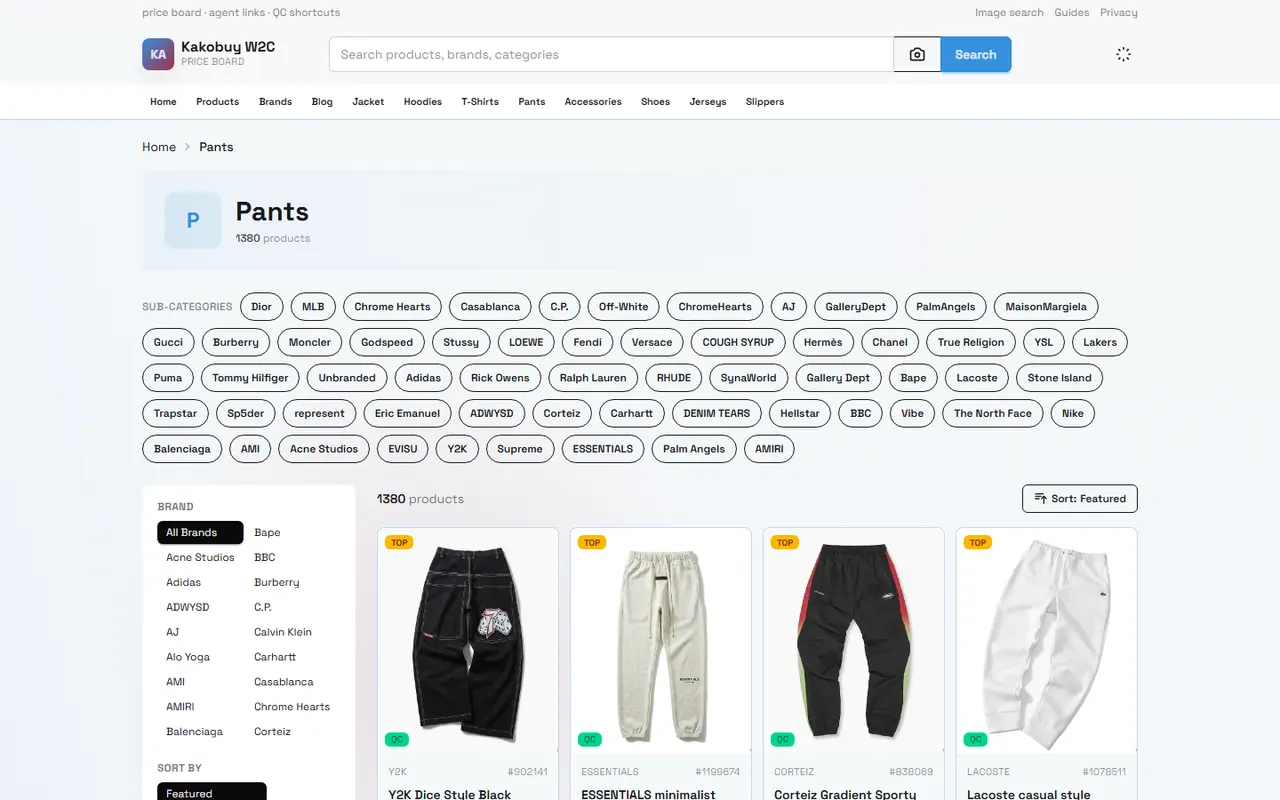Open the Guides link at top
Viewport: 1280px width, 800px height.
point(1072,12)
